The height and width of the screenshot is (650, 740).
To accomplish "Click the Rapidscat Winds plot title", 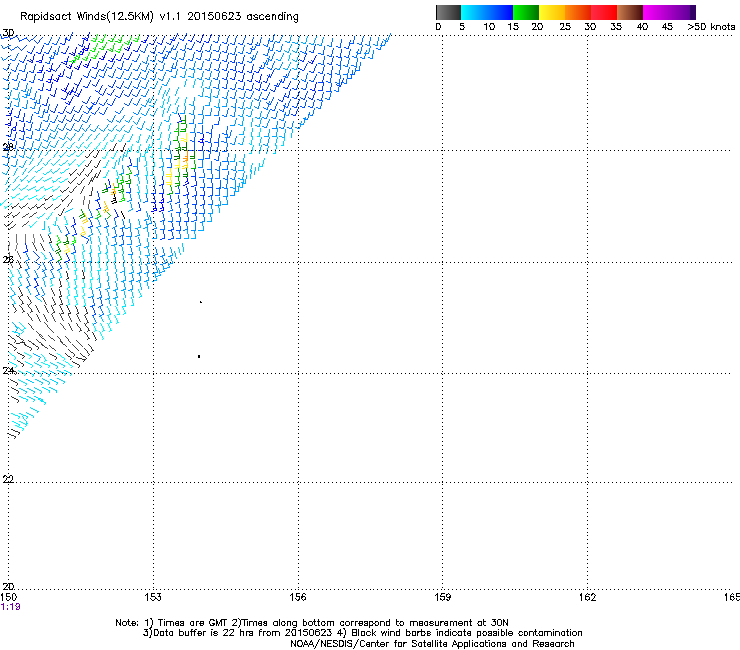I will [159, 17].
